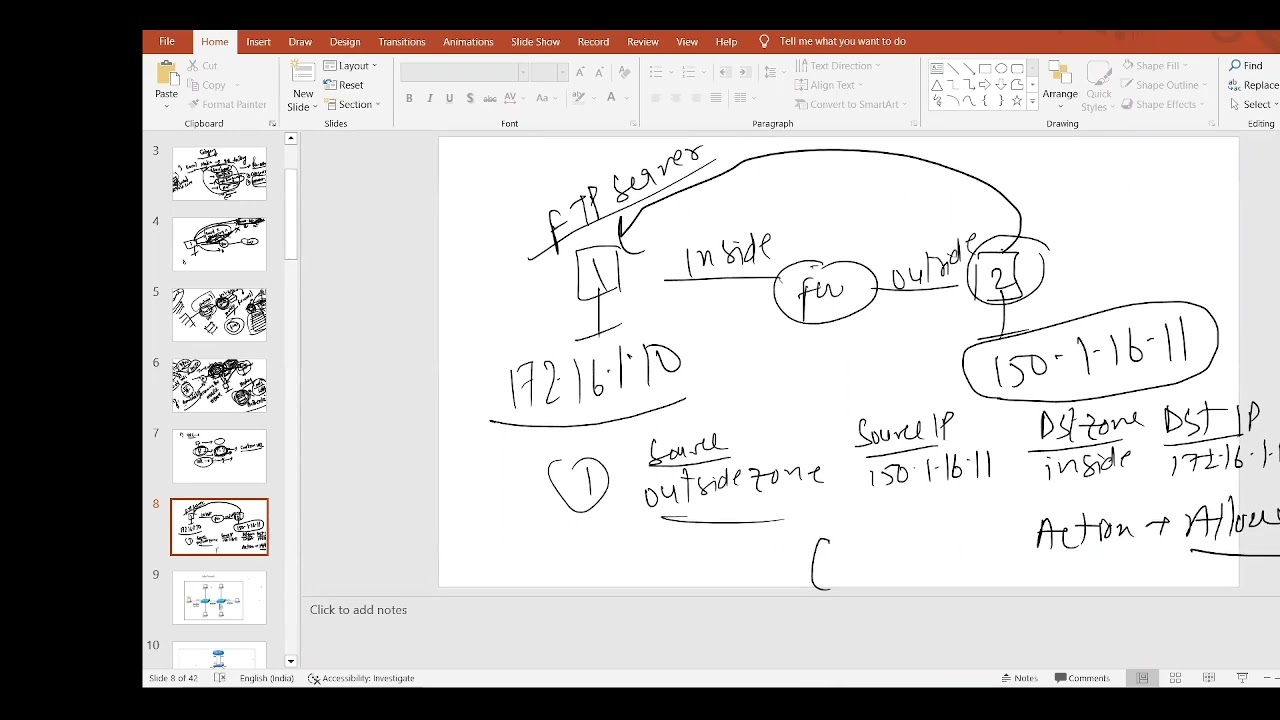Screen dimensions: 1280x720
Task: Select the Right Arrow shape in gallery
Action: (985, 84)
